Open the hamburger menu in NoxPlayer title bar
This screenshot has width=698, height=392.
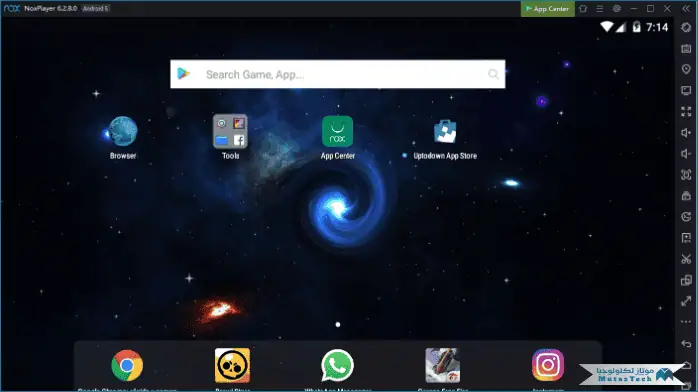click(600, 8)
